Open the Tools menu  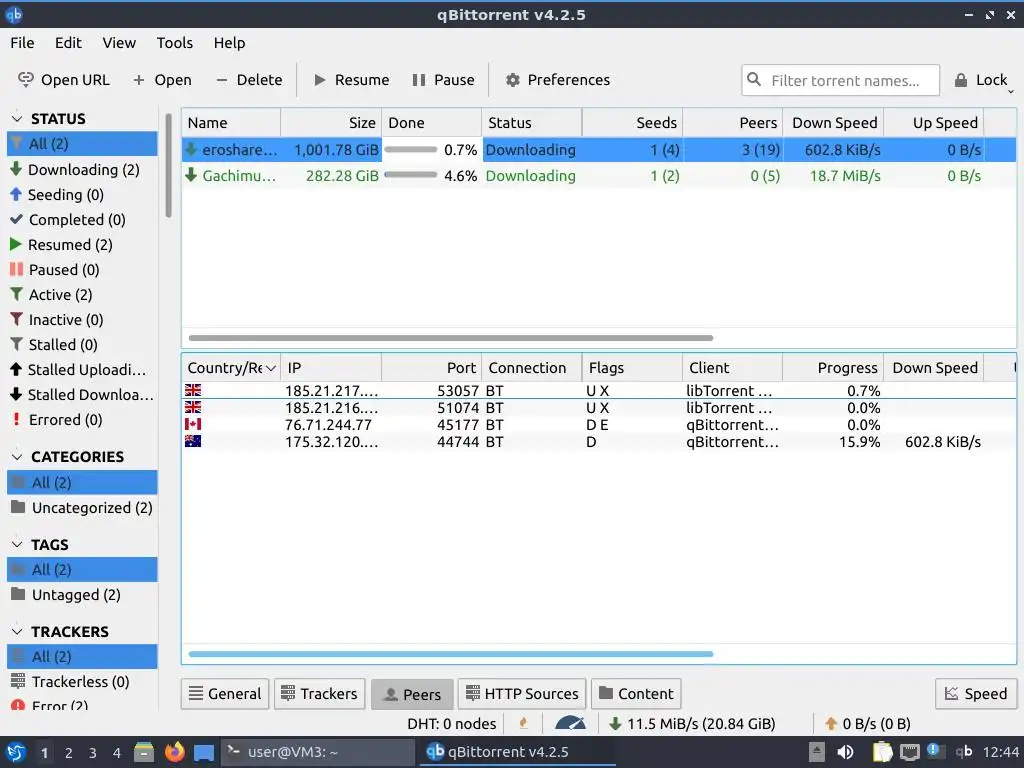click(174, 42)
